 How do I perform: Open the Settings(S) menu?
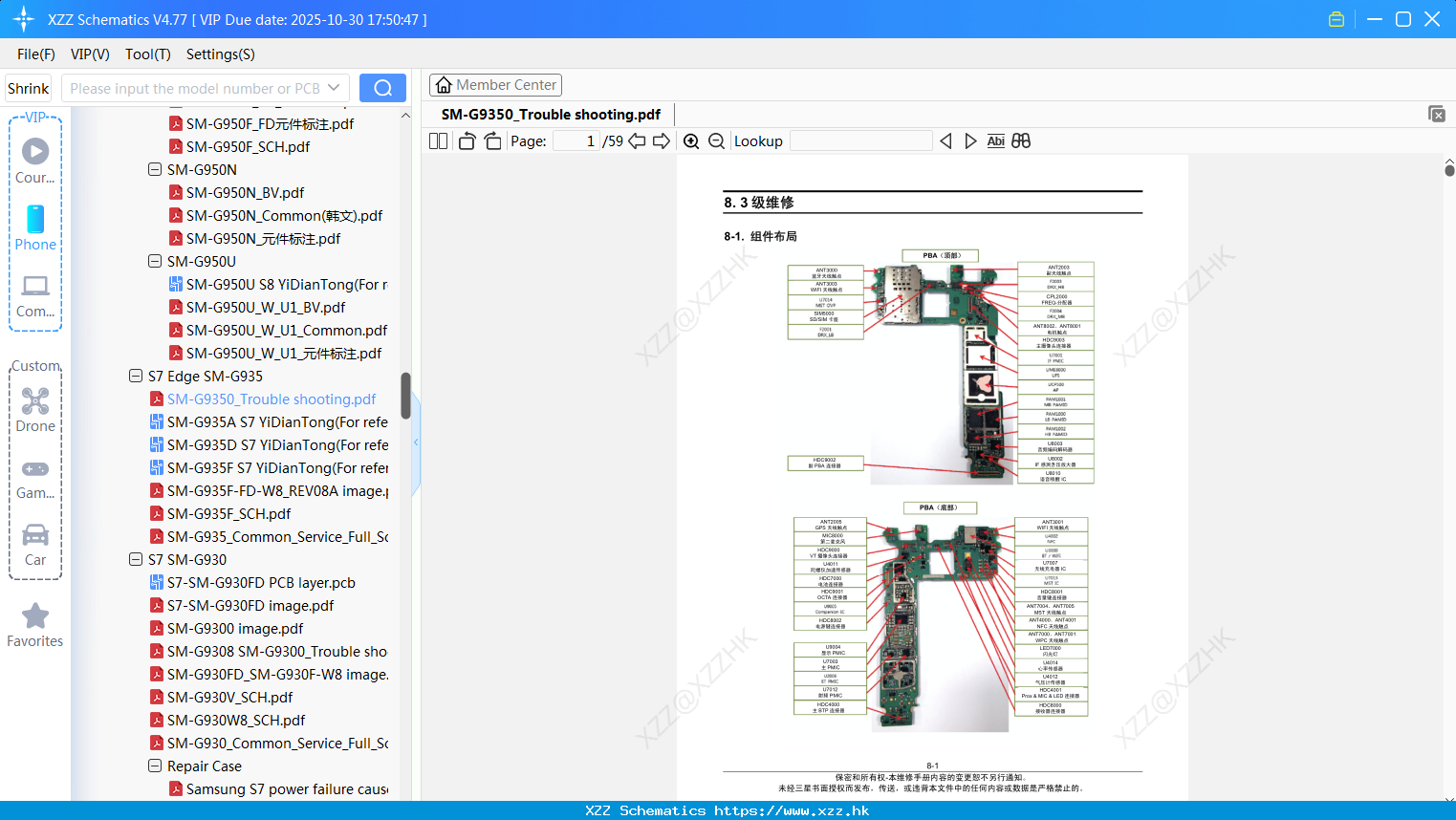(x=221, y=54)
